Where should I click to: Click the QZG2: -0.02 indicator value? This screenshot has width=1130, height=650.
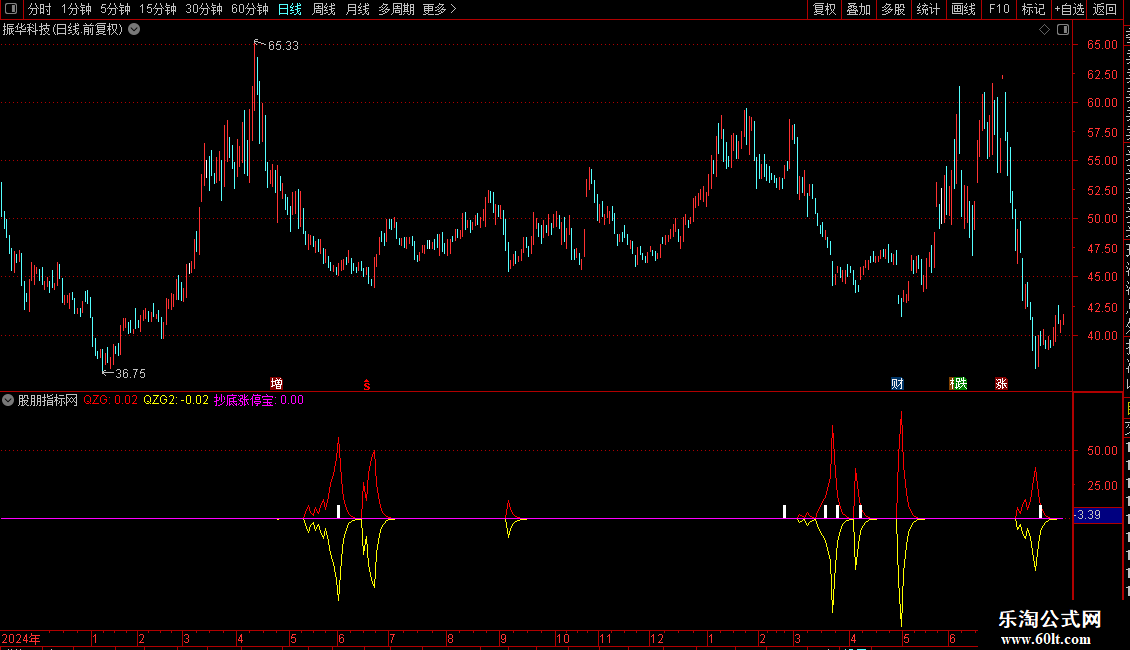[176, 400]
